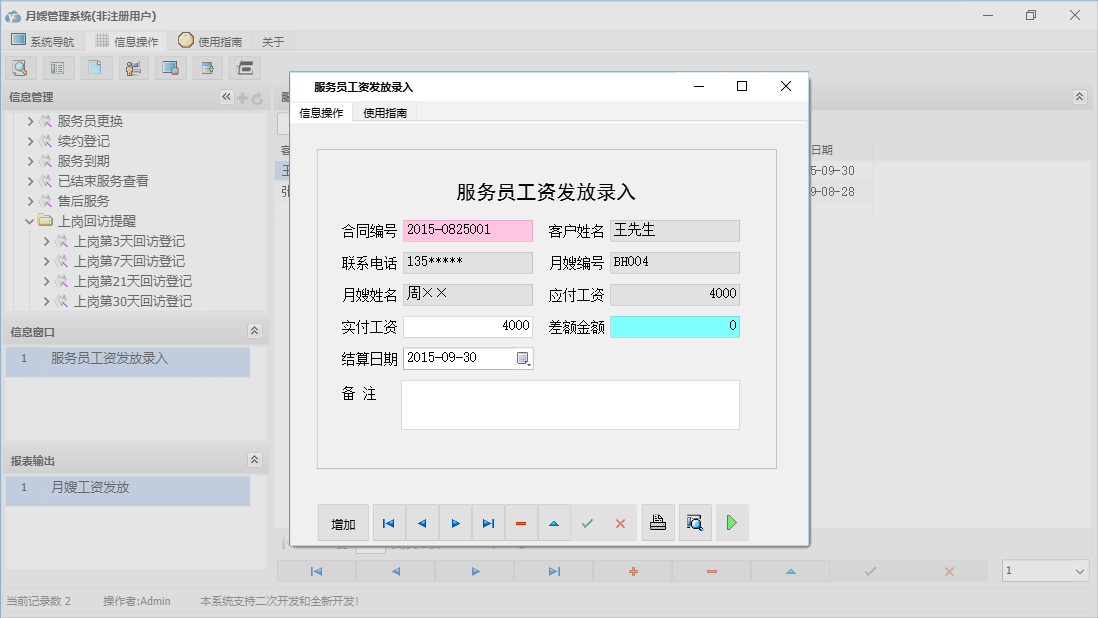1098x618 pixels.
Task: Click the green execute arrow icon
Action: pyautogui.click(x=732, y=522)
